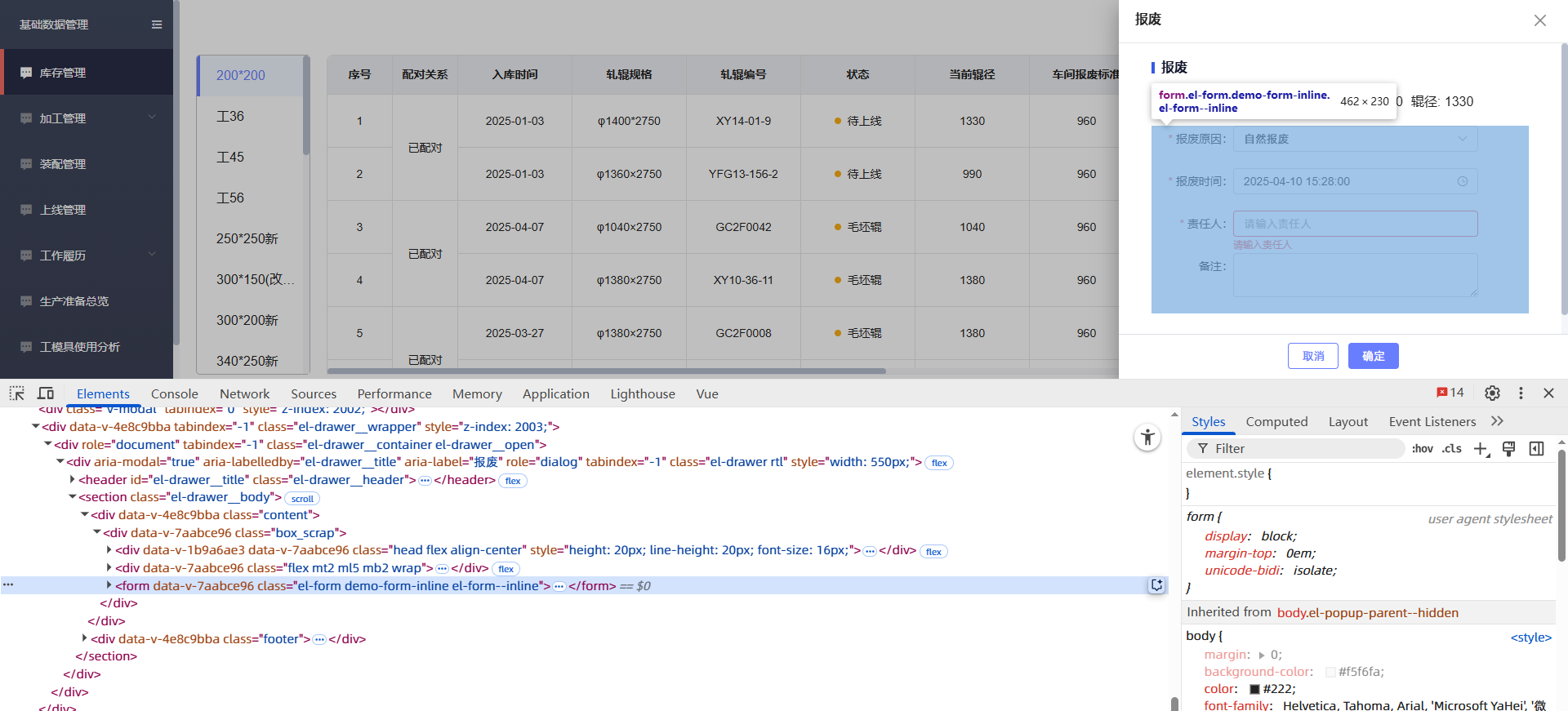
Task: Switch to the Application tab
Action: 556,393
